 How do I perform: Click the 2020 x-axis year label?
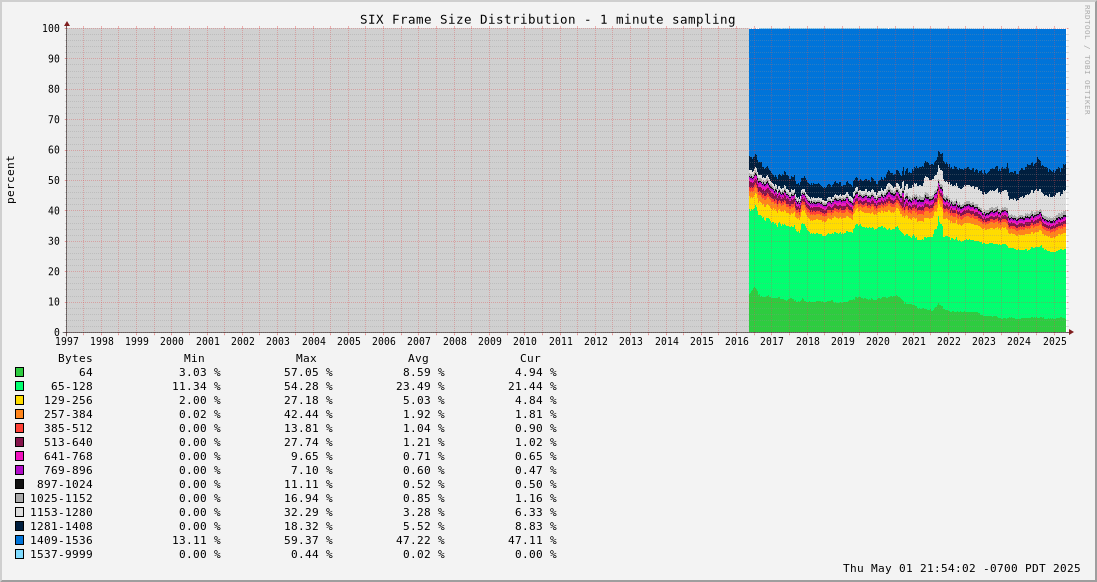pos(878,341)
